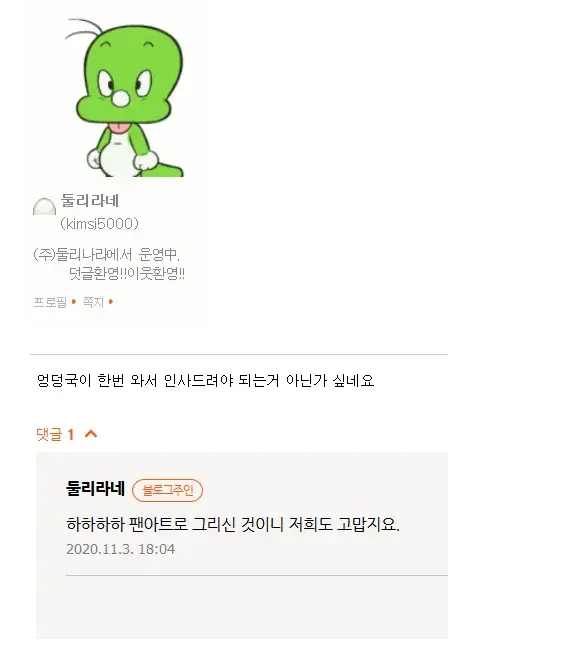Click the post text starting 엉덩국이 한번 와서
This screenshot has width=566, height=660.
click(205, 381)
